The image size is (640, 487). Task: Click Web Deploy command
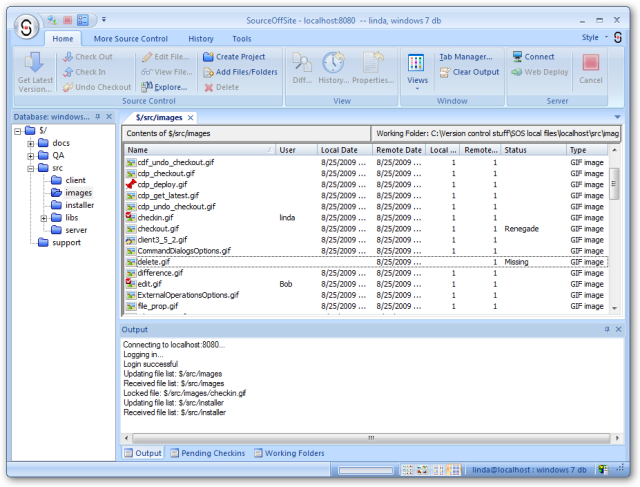pyautogui.click(x=540, y=72)
